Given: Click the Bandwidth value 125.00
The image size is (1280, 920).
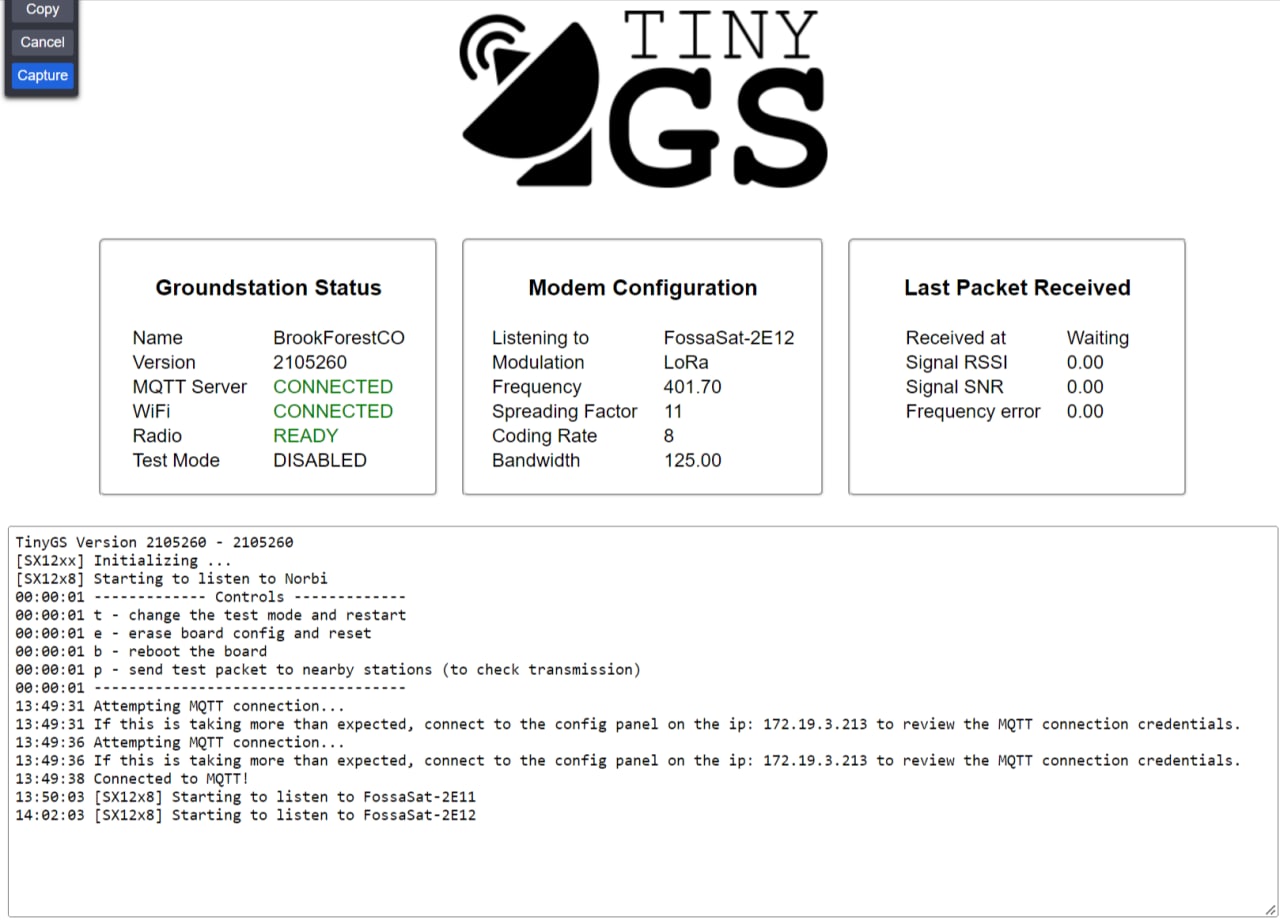Looking at the screenshot, I should pos(692,460).
